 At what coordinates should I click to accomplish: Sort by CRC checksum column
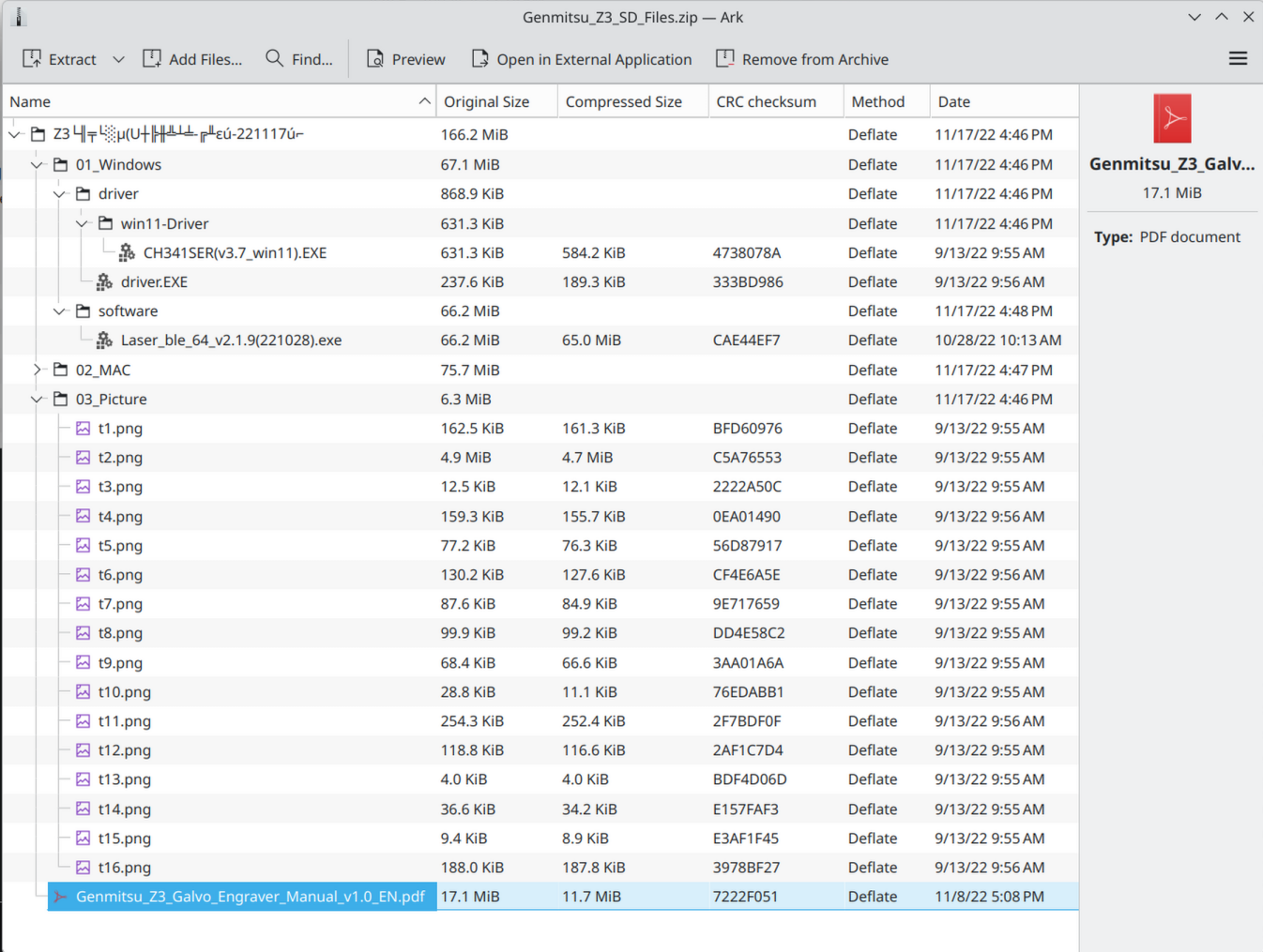[x=776, y=101]
